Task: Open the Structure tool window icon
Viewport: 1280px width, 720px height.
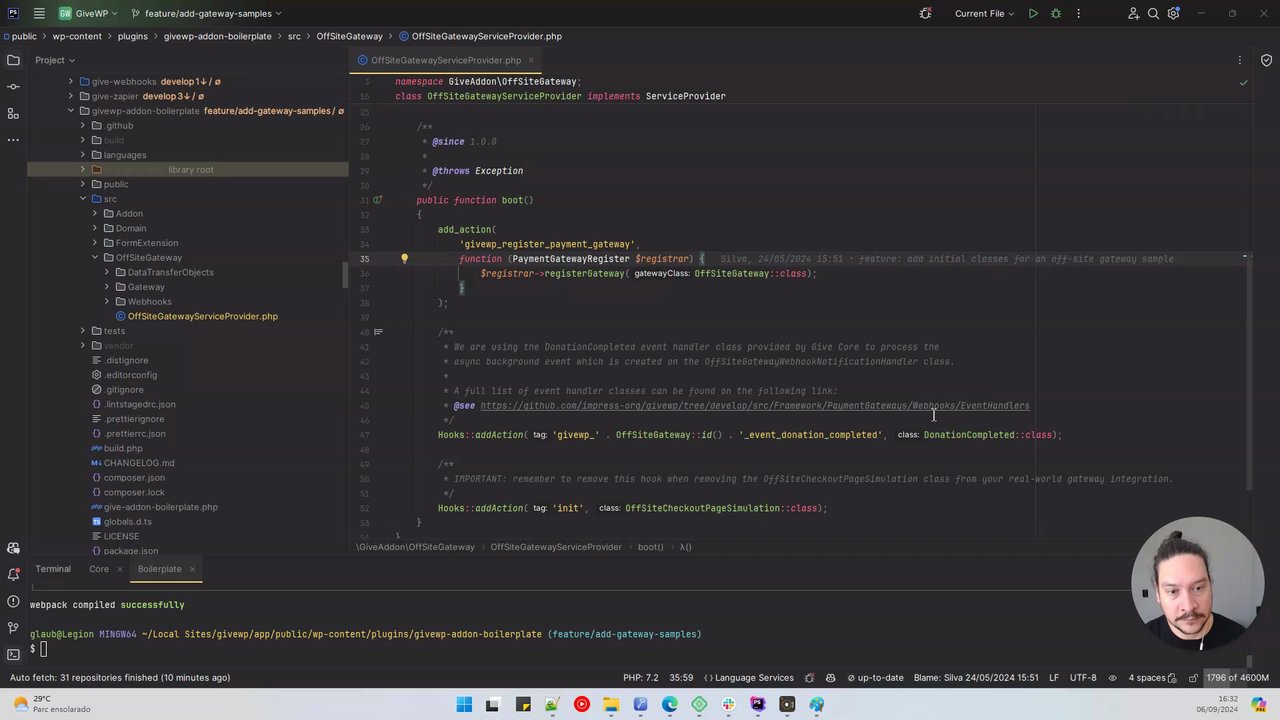Action: [x=13, y=114]
